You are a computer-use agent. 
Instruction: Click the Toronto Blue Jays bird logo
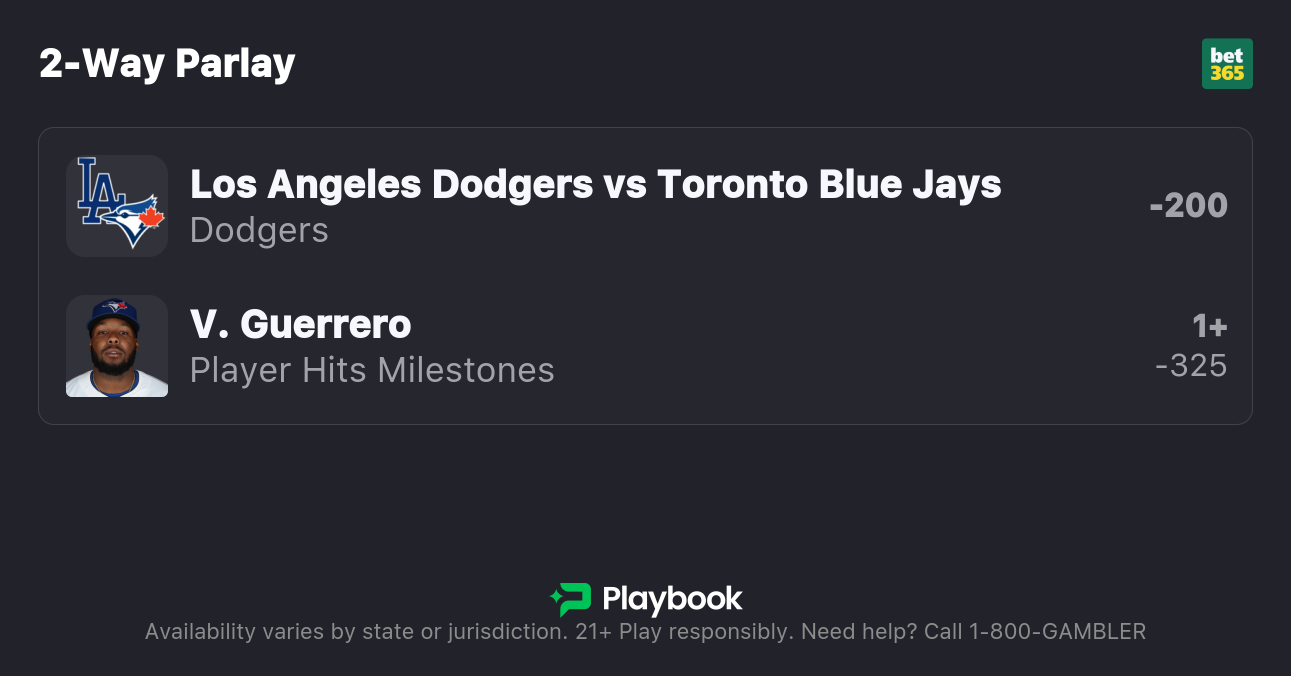click(136, 220)
